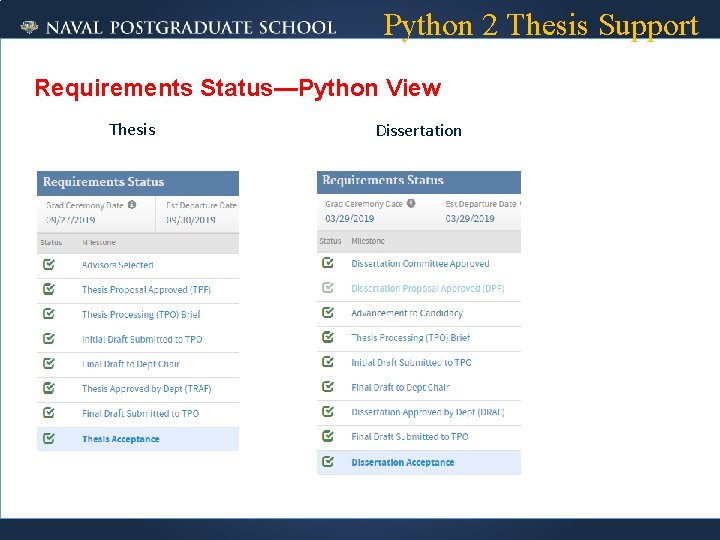720x540 pixels.
Task: Select the highlighted Dissertation Acceptance milestone
Action: tap(403, 462)
